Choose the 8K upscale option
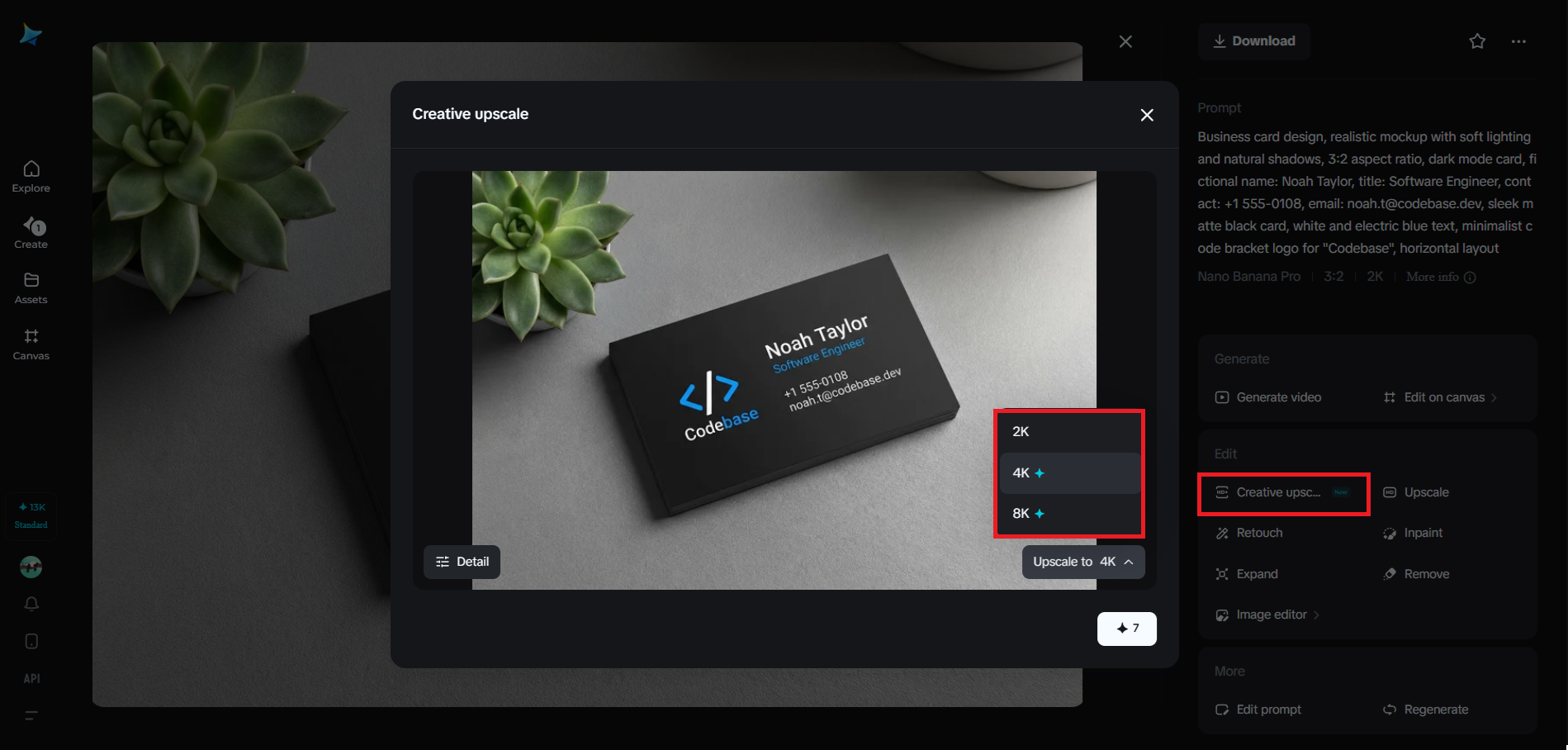Screen dimensions: 1568x750 (x=1070, y=514)
